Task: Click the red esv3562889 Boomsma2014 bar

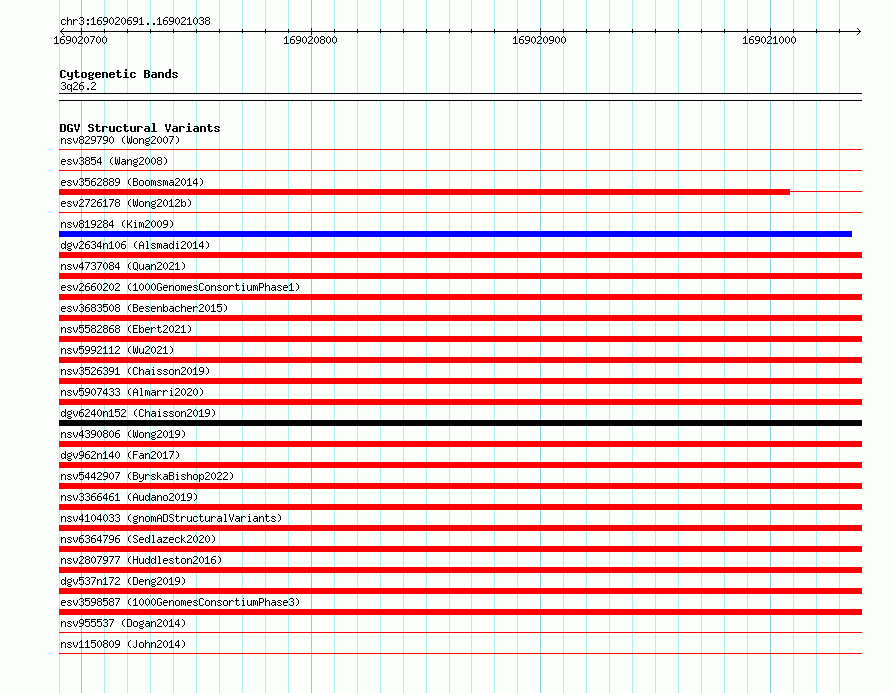Action: 425,192
